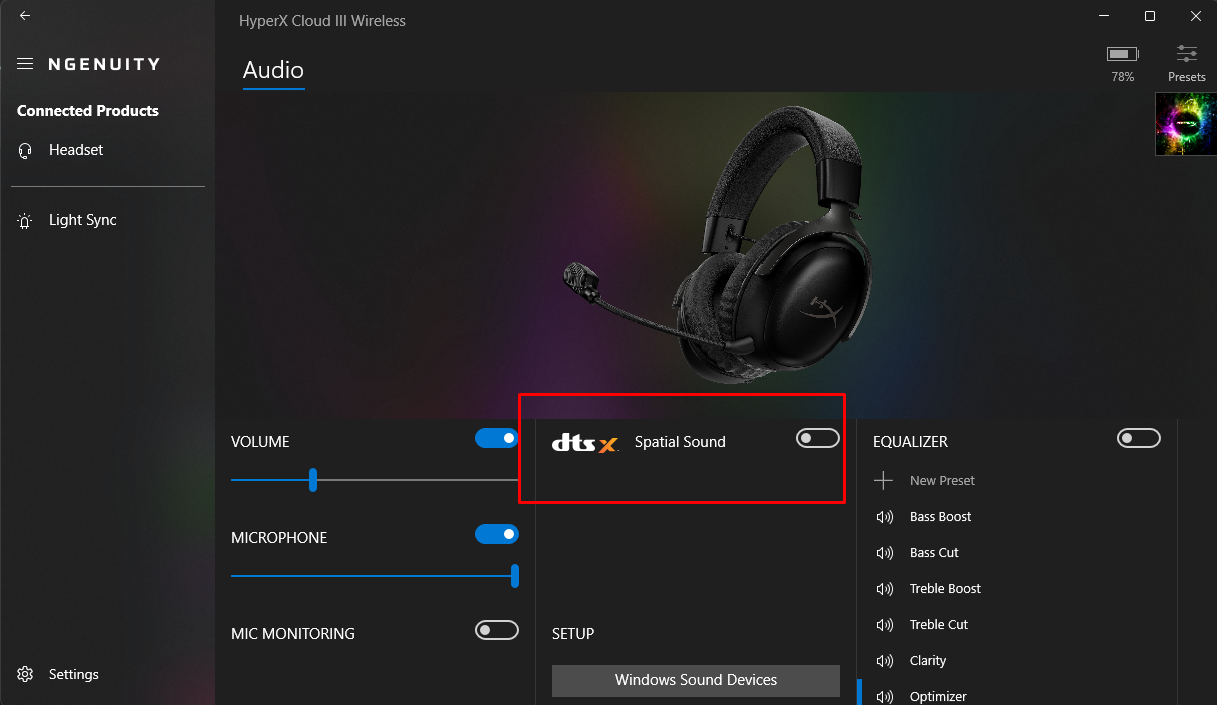Click the DTS:X logo
The image size is (1217, 705).
point(586,442)
